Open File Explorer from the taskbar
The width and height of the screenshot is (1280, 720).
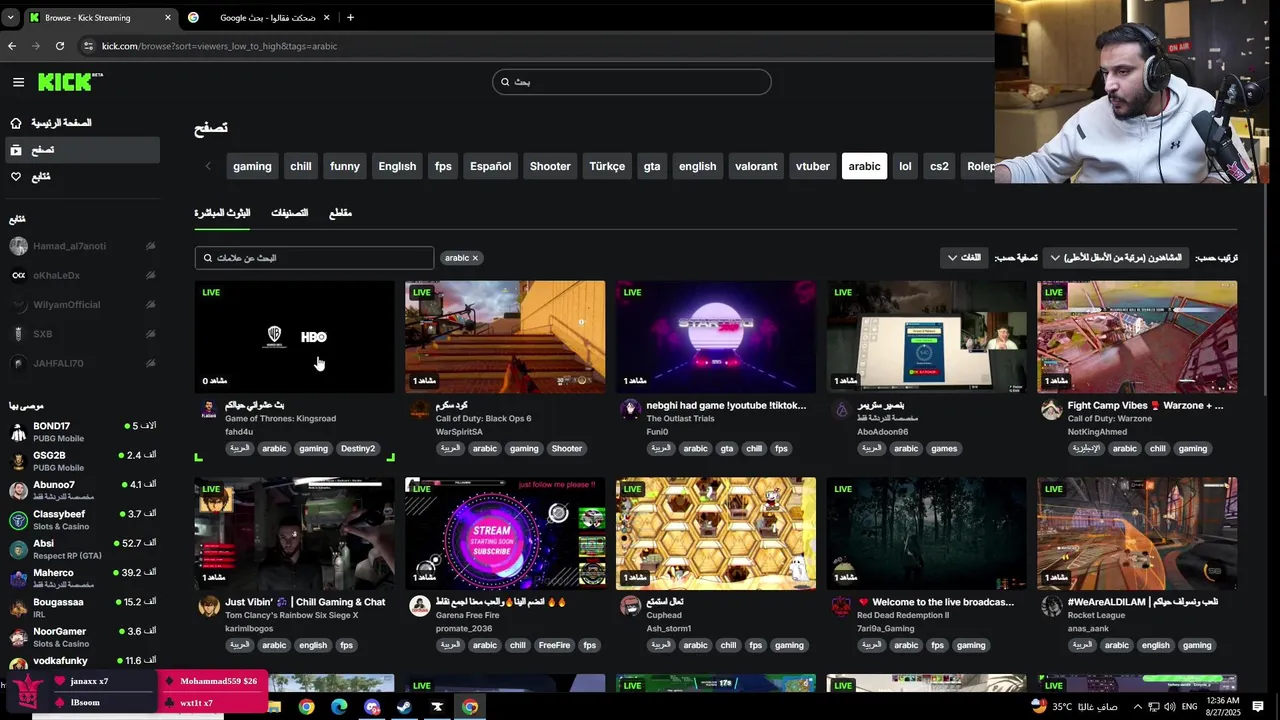274,707
